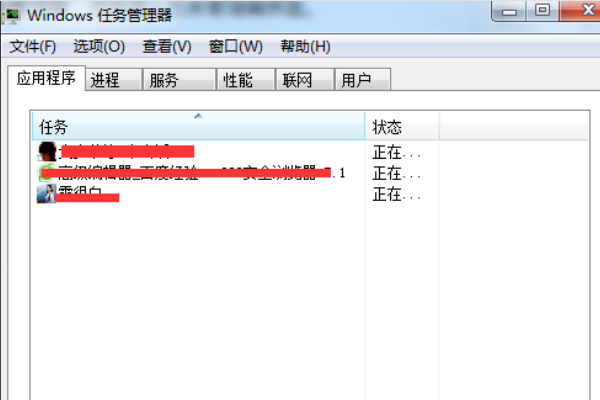Select the 应用程序 tab
Image resolution: width=600 pixels, height=400 pixels.
[46, 78]
